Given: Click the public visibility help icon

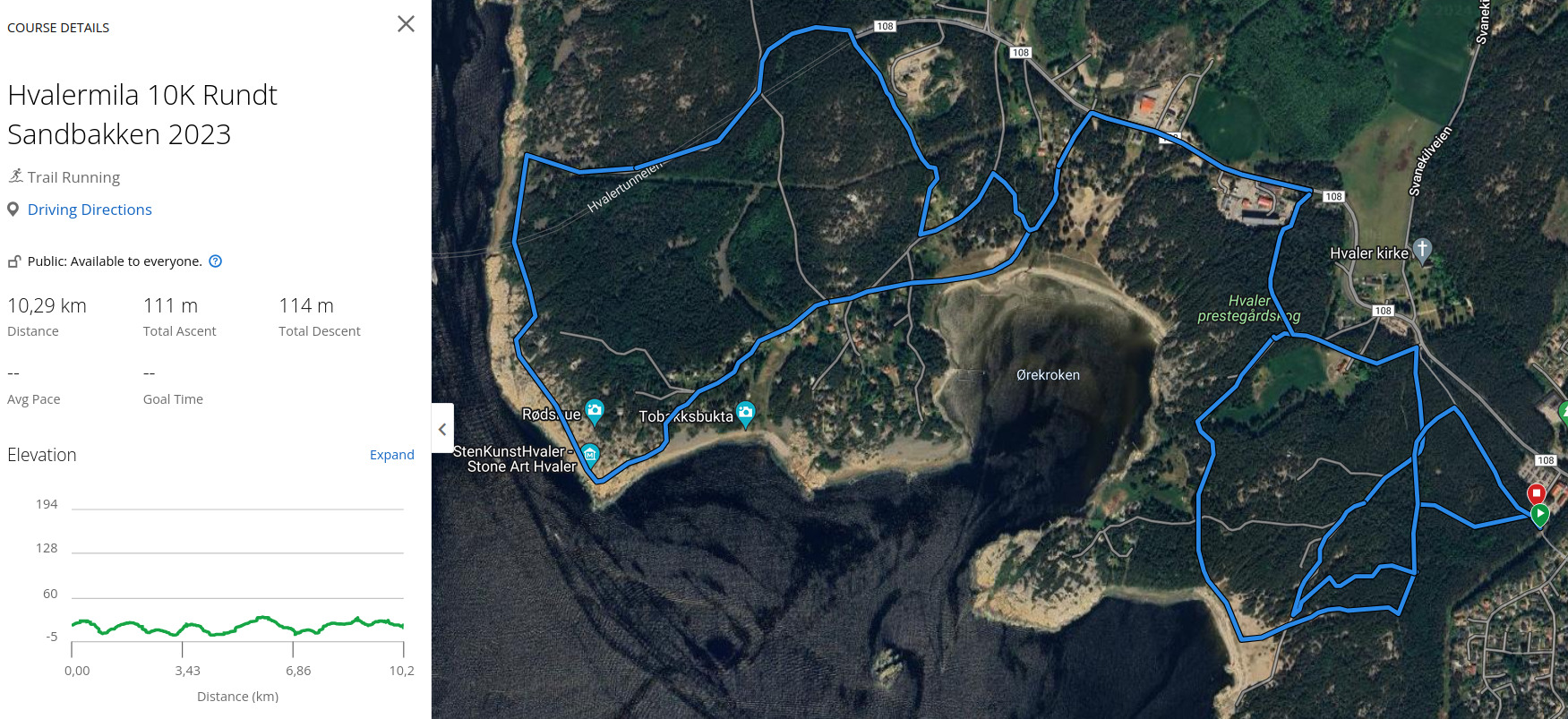Looking at the screenshot, I should pos(216,261).
